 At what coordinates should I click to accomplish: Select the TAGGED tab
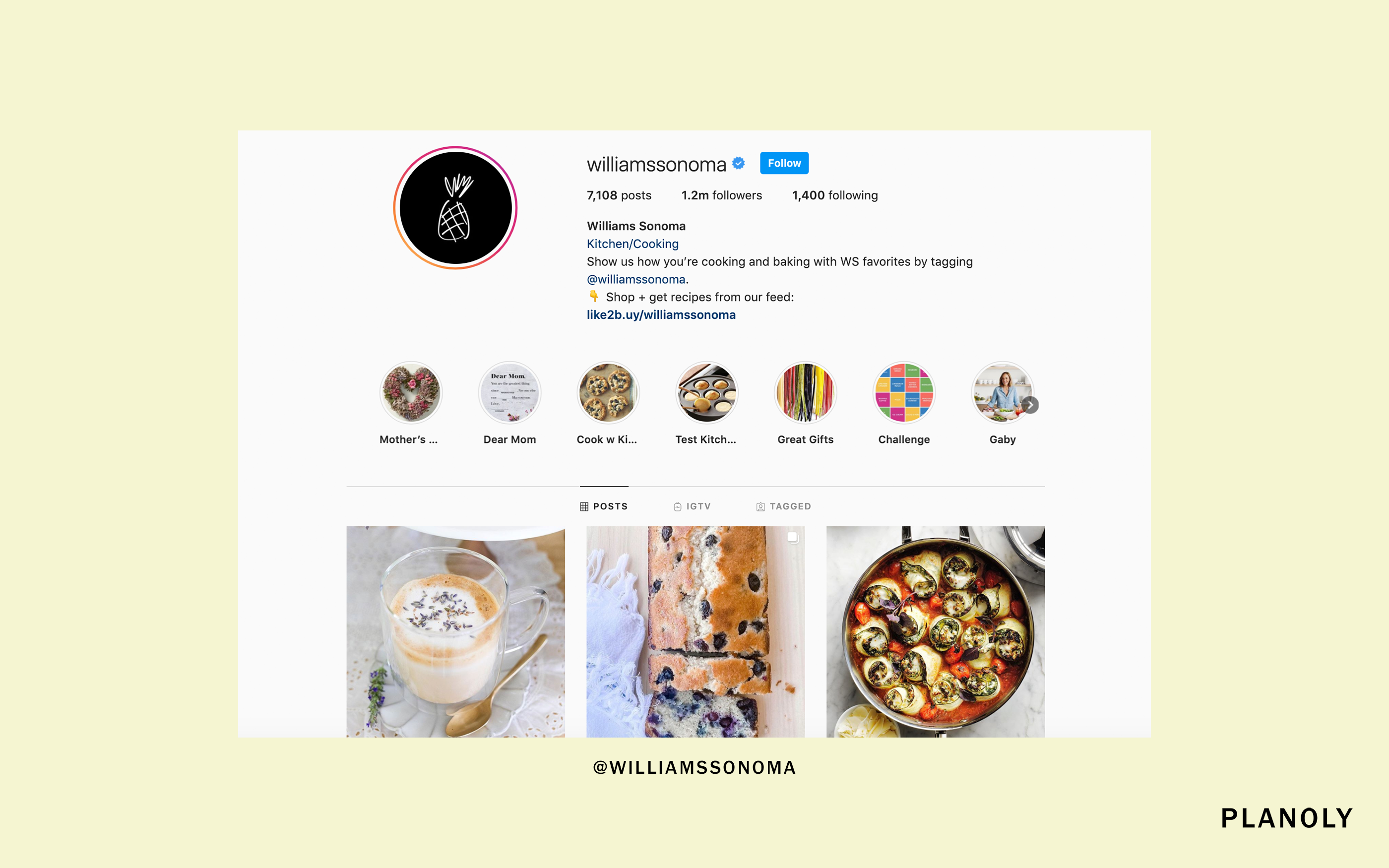(783, 506)
